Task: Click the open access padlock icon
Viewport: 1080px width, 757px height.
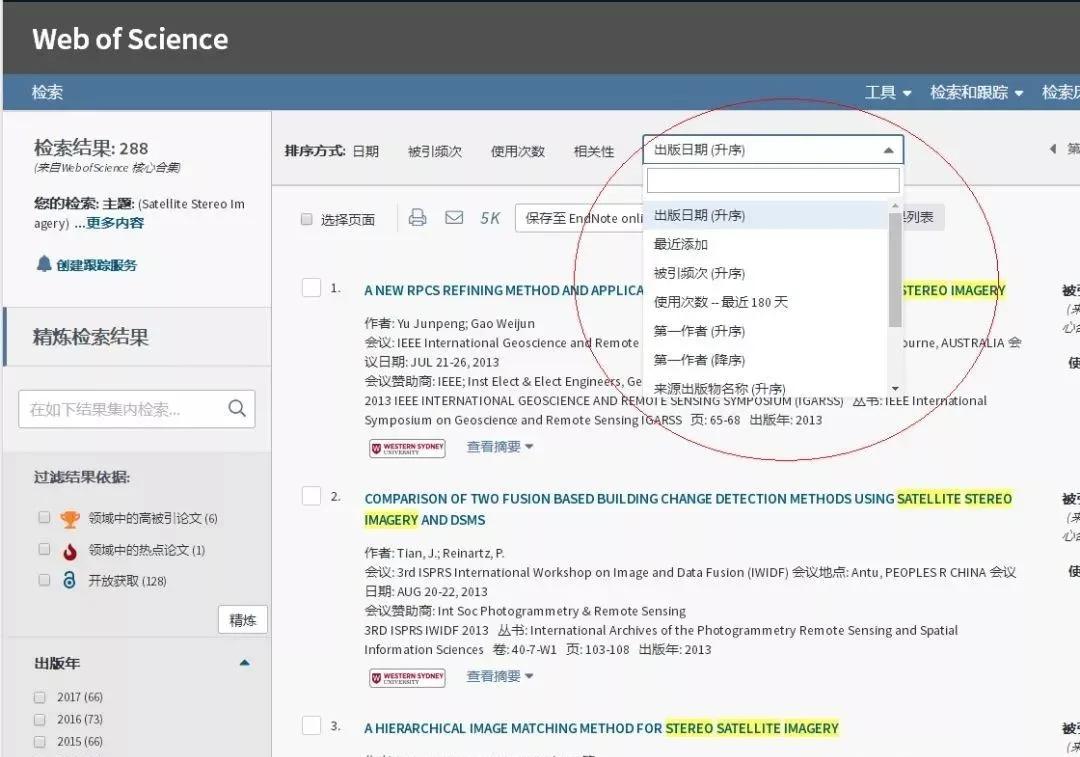Action: tap(68, 580)
